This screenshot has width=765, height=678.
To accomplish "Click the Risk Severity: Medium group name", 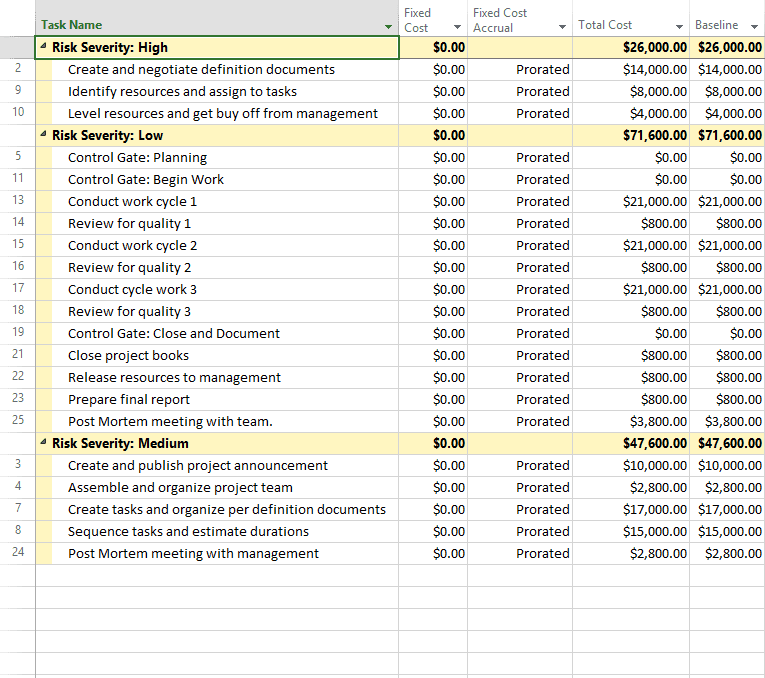I will pyautogui.click(x=120, y=443).
